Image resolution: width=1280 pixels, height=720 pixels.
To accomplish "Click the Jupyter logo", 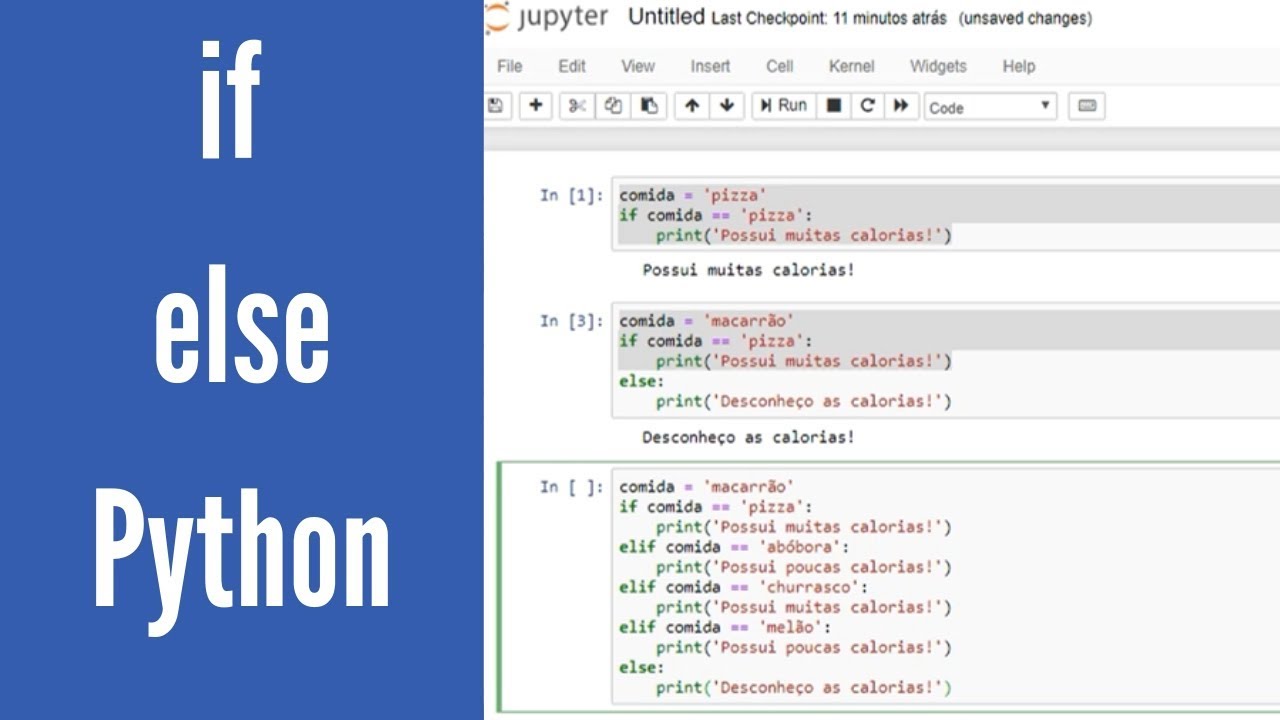I will 546,18.
